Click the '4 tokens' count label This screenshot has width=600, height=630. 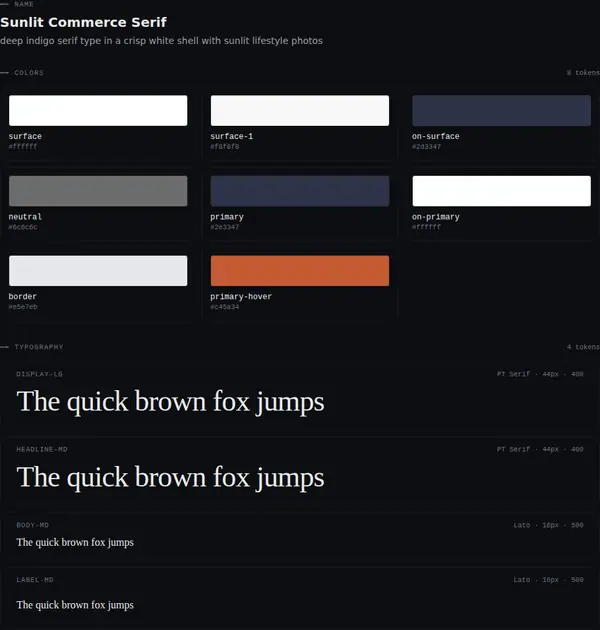[x=583, y=347]
